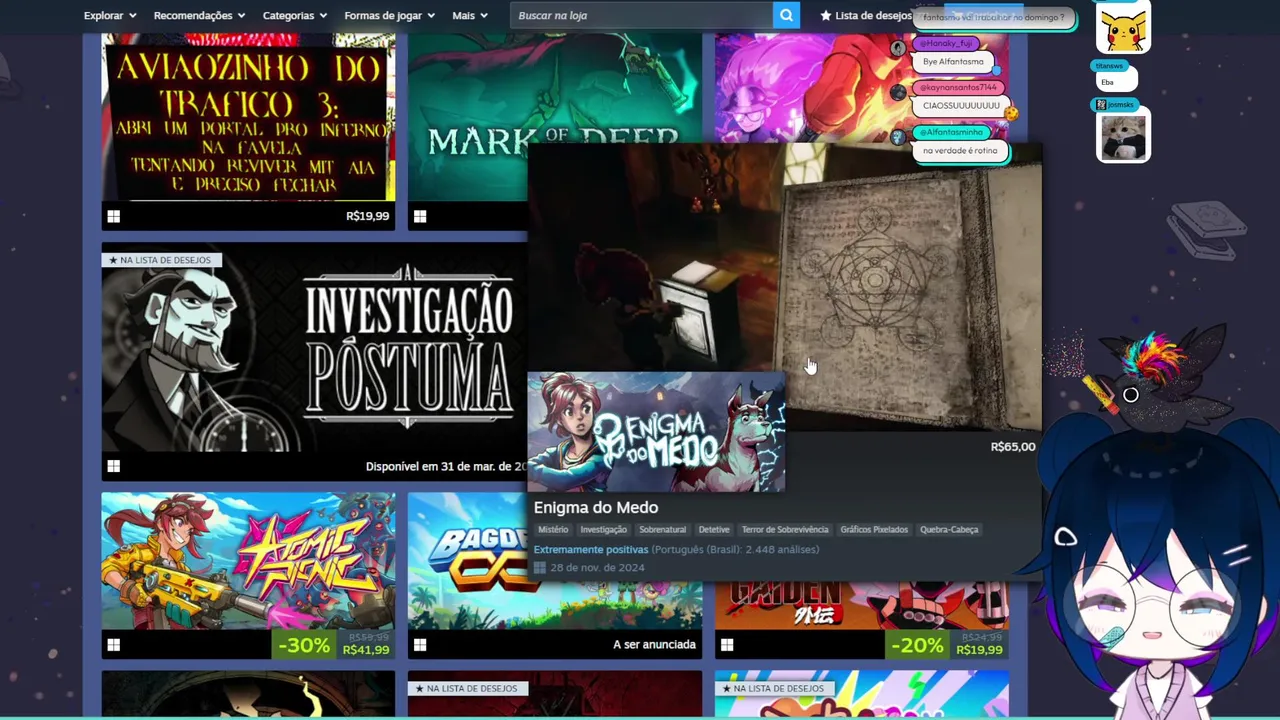Screen dimensions: 1280x720
Task: Click the @kaynansantos7144 username tag
Action: 958,88
